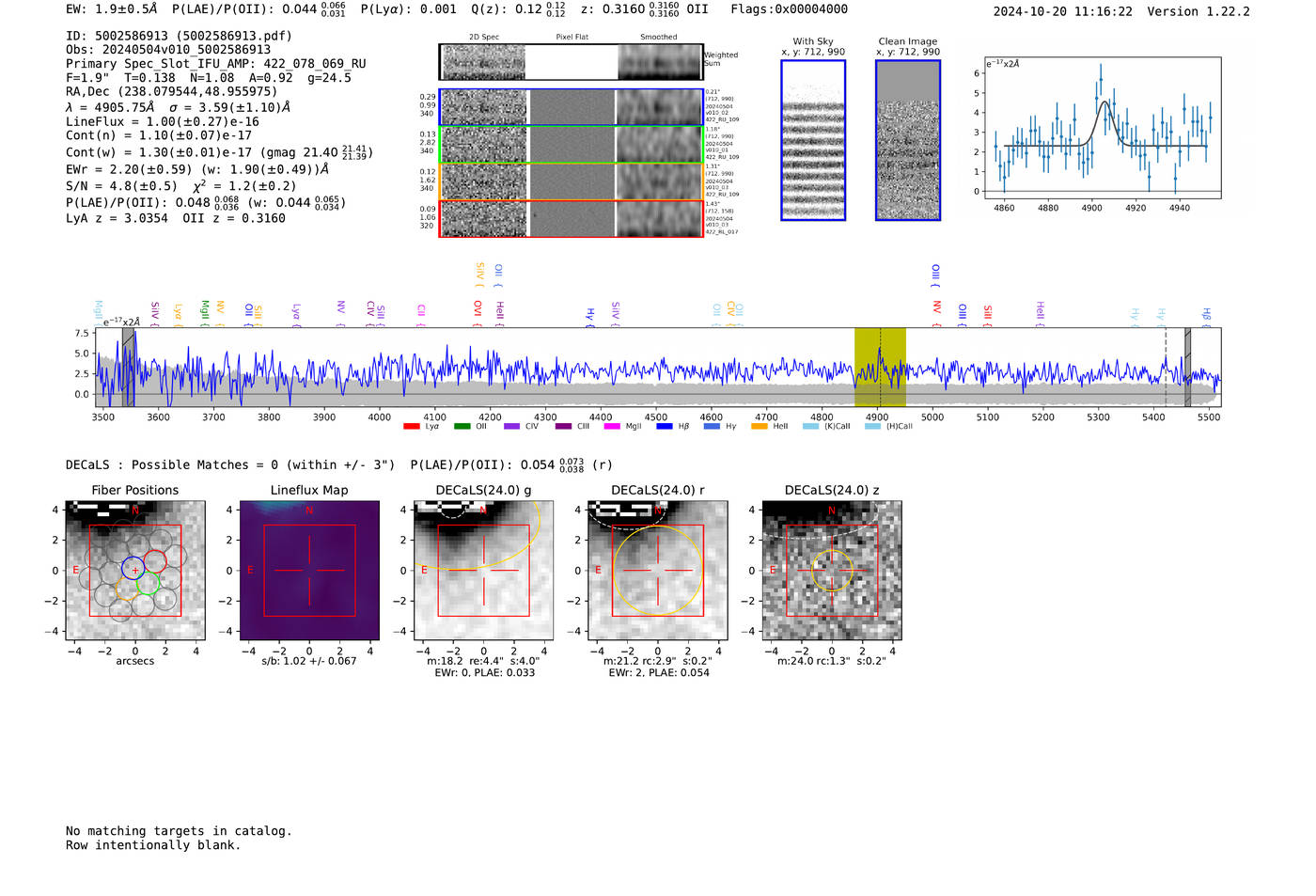Click the 'Smoothed' column header
This screenshot has height=896, width=1316.
point(659,38)
